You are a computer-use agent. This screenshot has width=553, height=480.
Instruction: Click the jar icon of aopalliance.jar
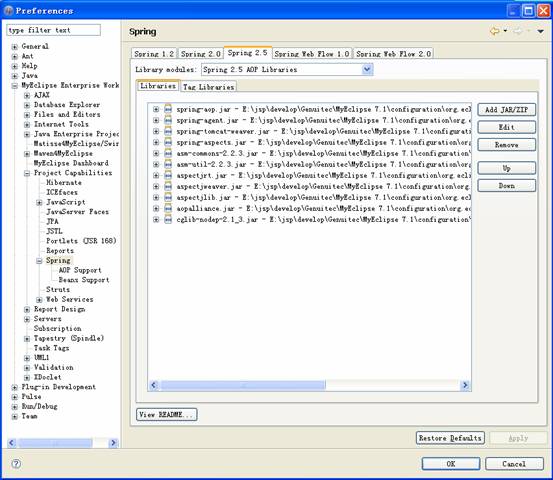pyautogui.click(x=168, y=208)
